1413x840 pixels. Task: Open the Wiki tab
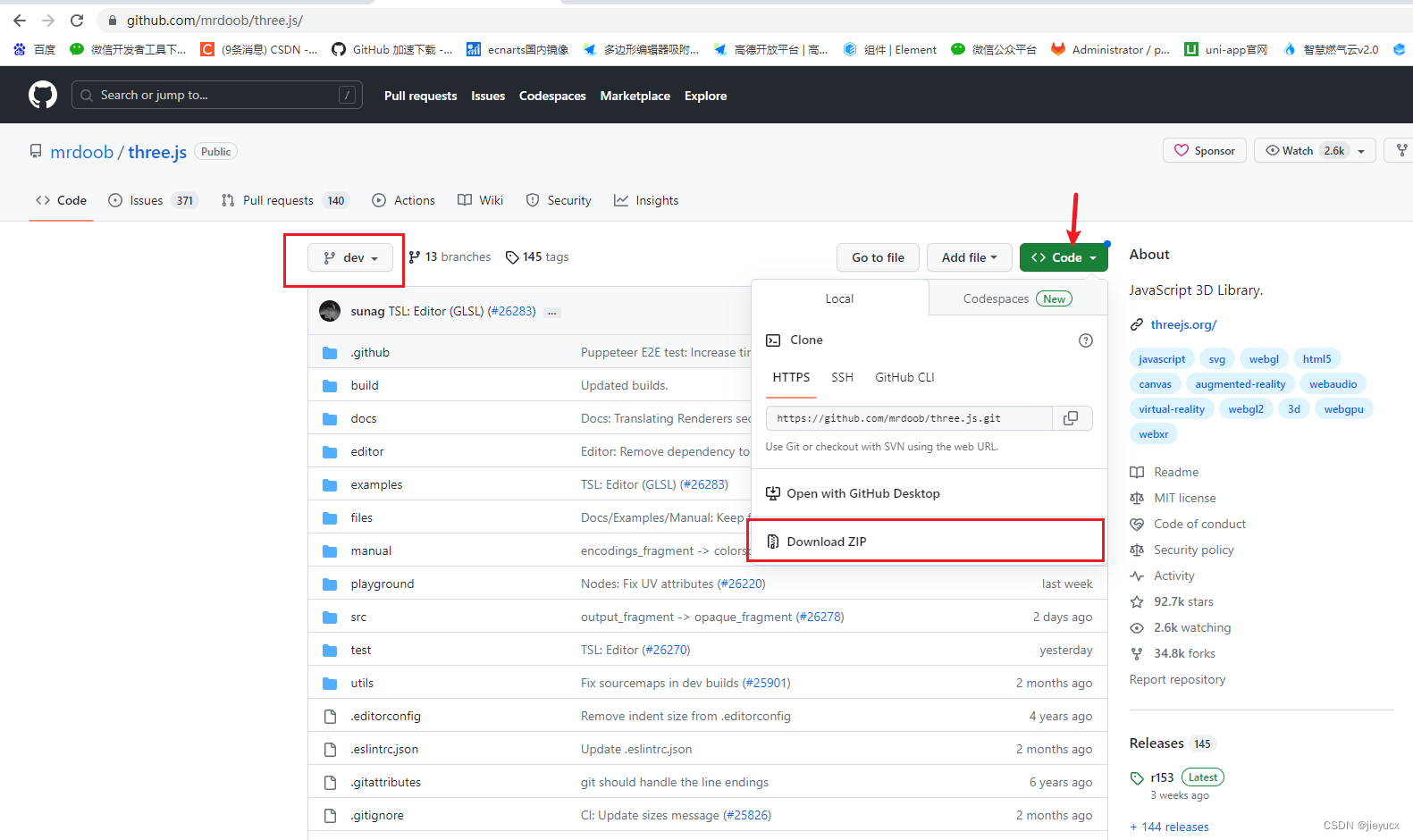click(481, 200)
